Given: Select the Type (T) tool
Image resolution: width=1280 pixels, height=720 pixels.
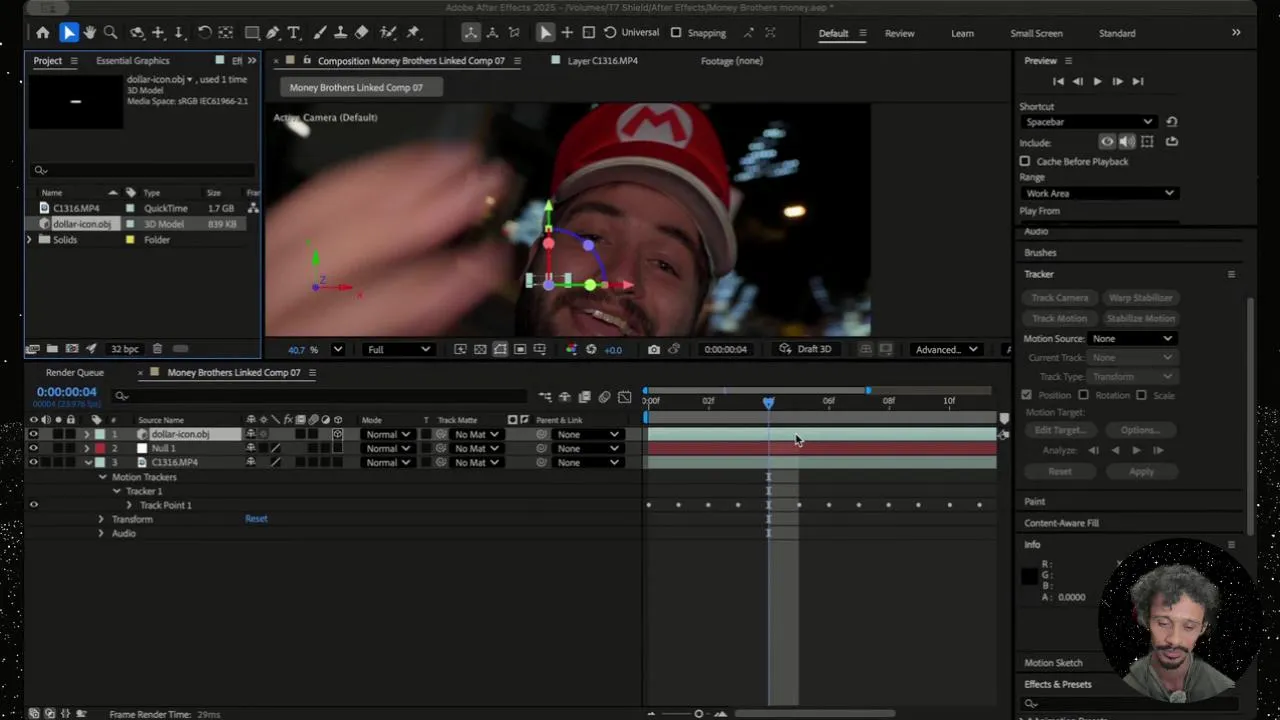Looking at the screenshot, I should (x=294, y=33).
